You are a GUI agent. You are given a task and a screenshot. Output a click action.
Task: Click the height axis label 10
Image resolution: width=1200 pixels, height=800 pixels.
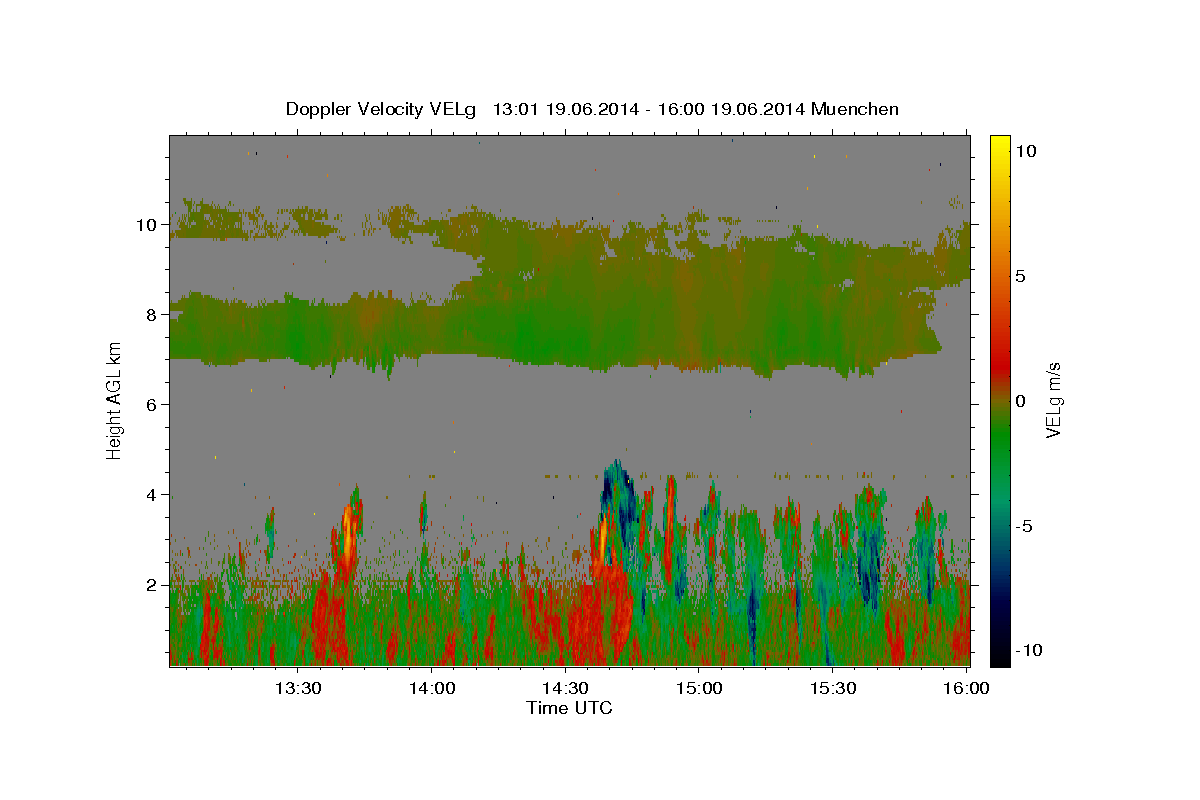(147, 225)
